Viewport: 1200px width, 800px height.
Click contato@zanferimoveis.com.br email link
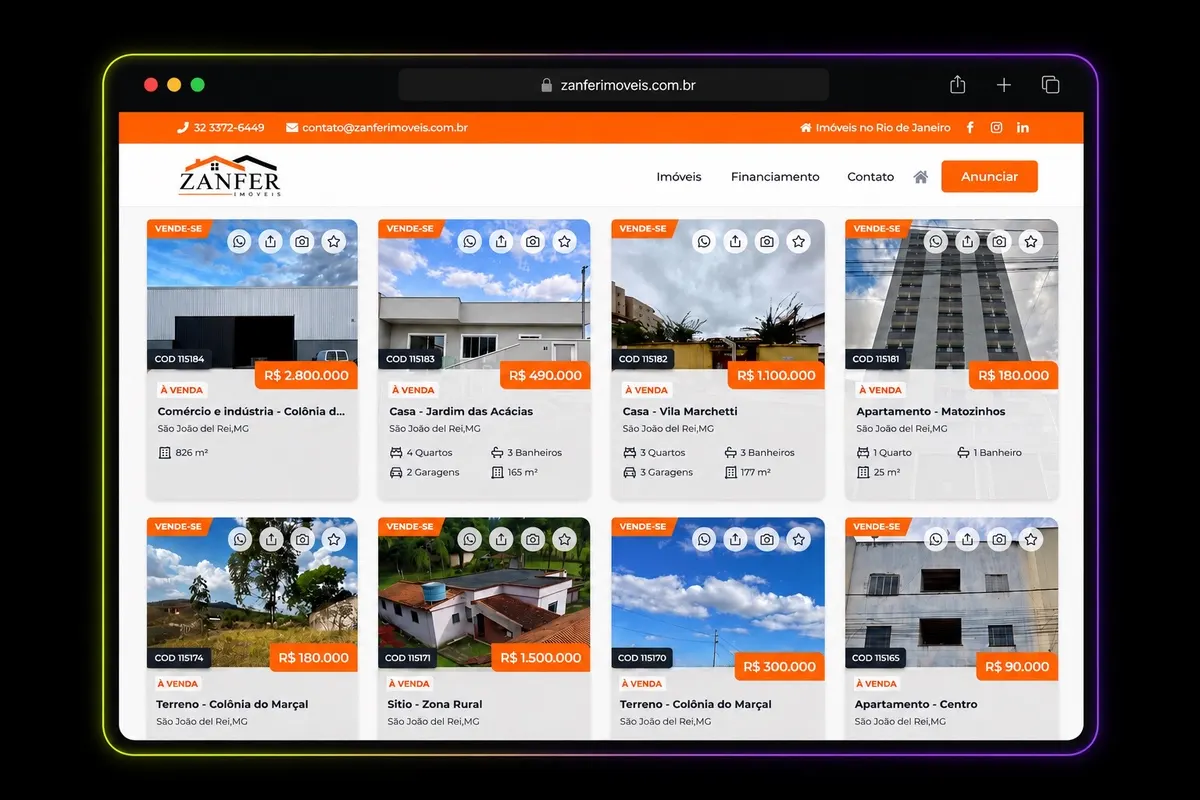377,128
